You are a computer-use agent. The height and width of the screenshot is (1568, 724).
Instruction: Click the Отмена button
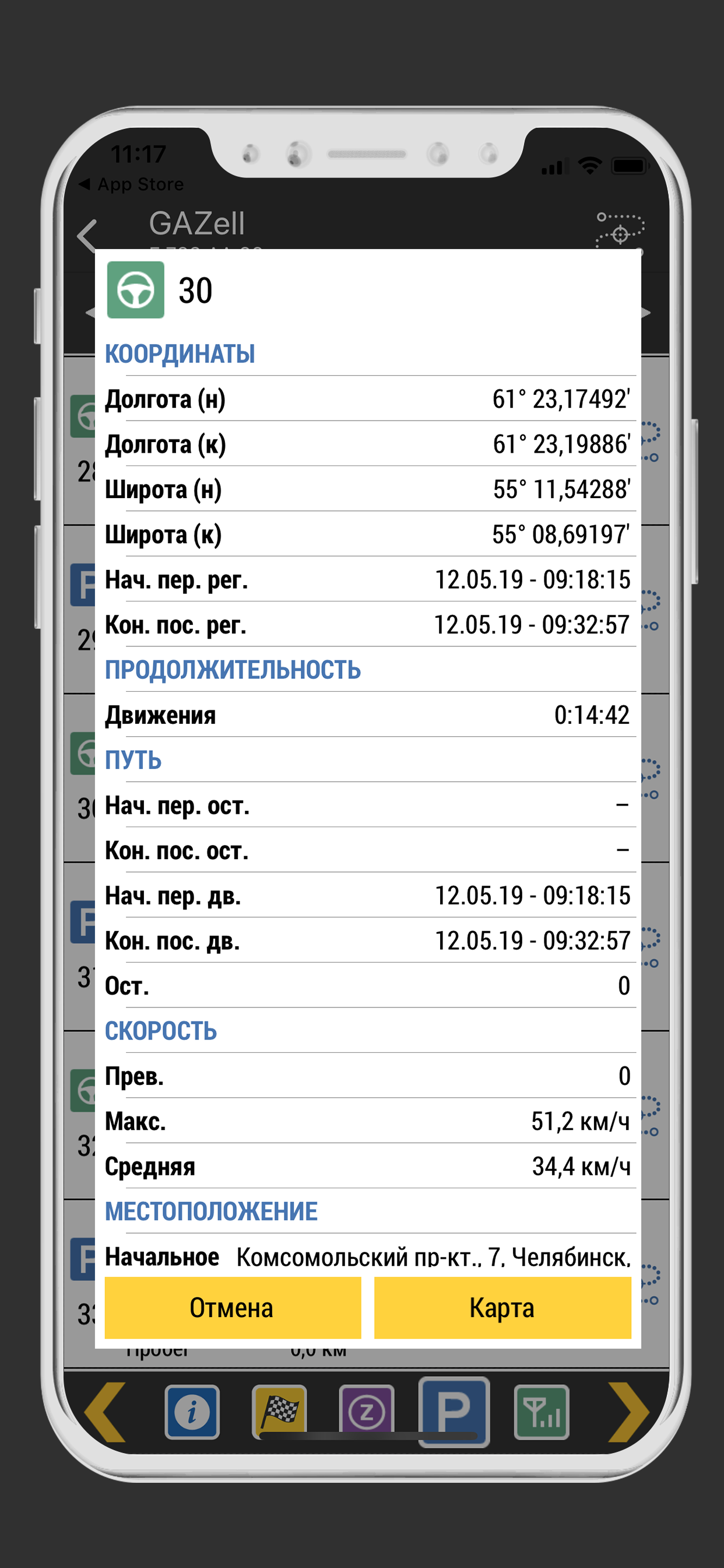(x=233, y=1307)
